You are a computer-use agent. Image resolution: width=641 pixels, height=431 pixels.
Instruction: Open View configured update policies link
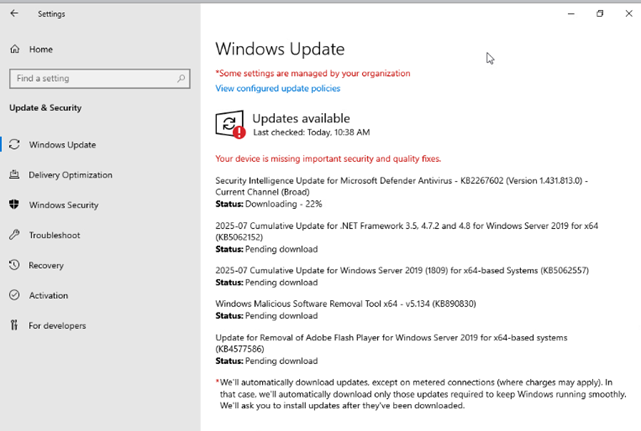click(278, 88)
